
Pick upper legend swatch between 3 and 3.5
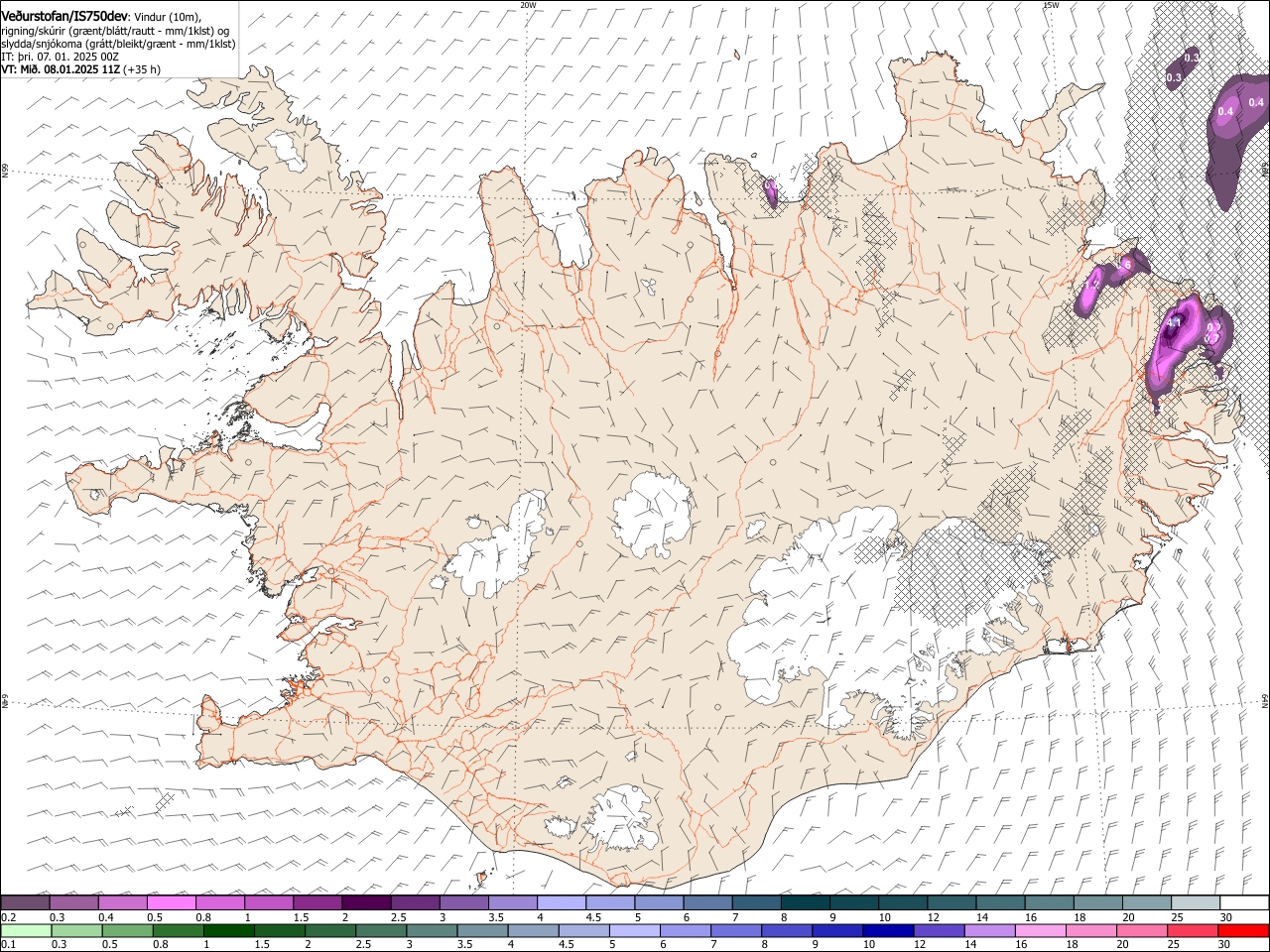(463, 903)
